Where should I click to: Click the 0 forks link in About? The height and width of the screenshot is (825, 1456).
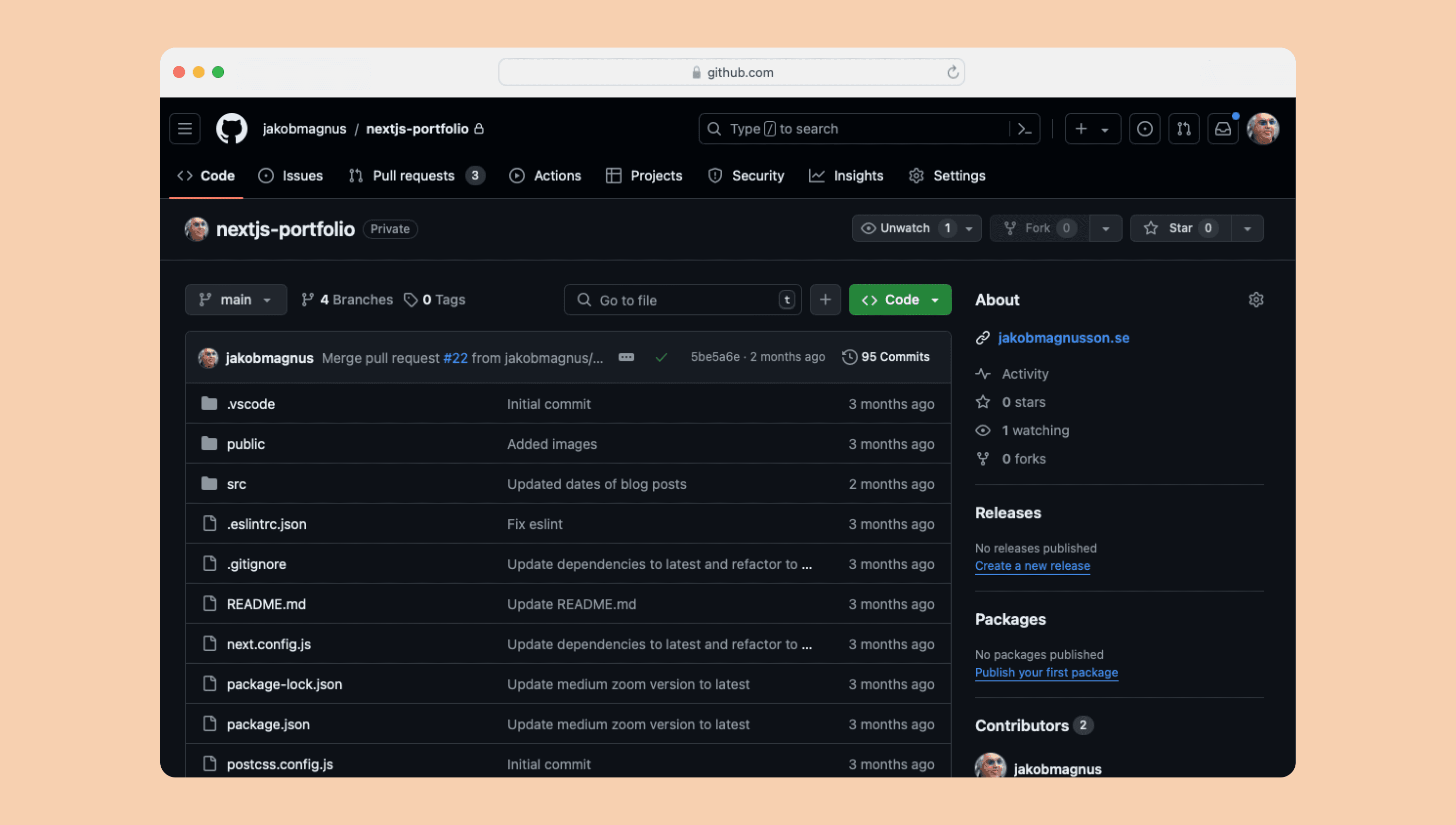click(x=1023, y=459)
